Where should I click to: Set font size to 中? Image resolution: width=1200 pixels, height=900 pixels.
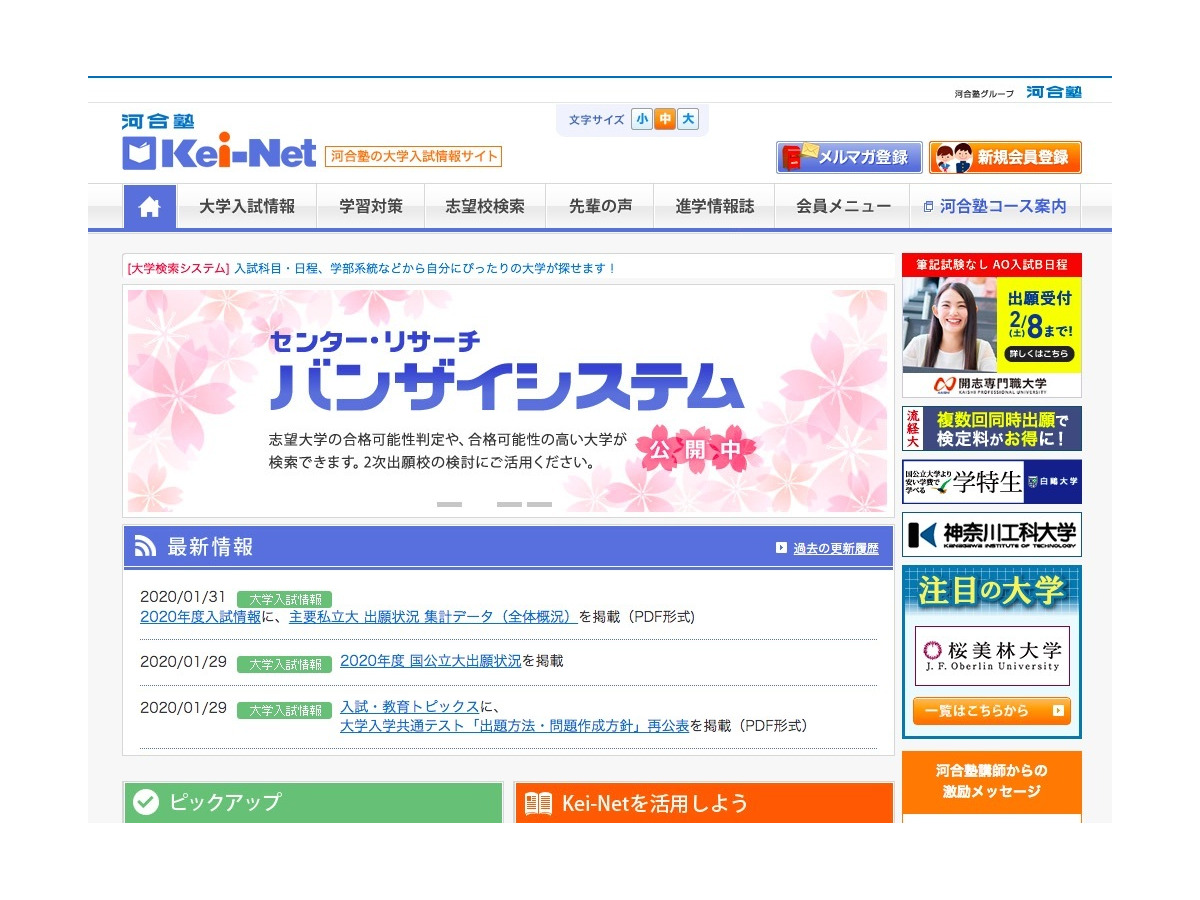point(664,120)
